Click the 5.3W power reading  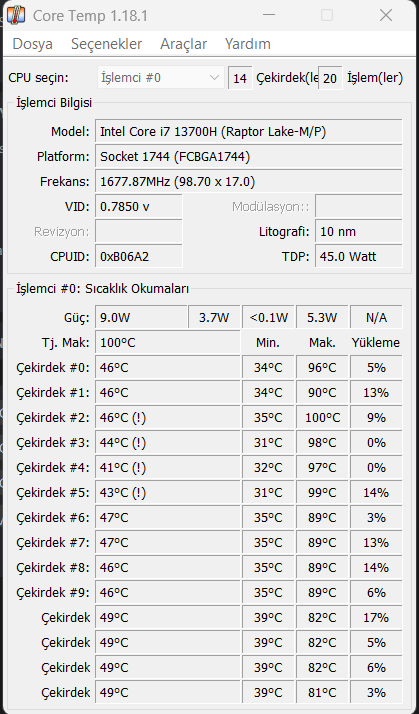(322, 317)
